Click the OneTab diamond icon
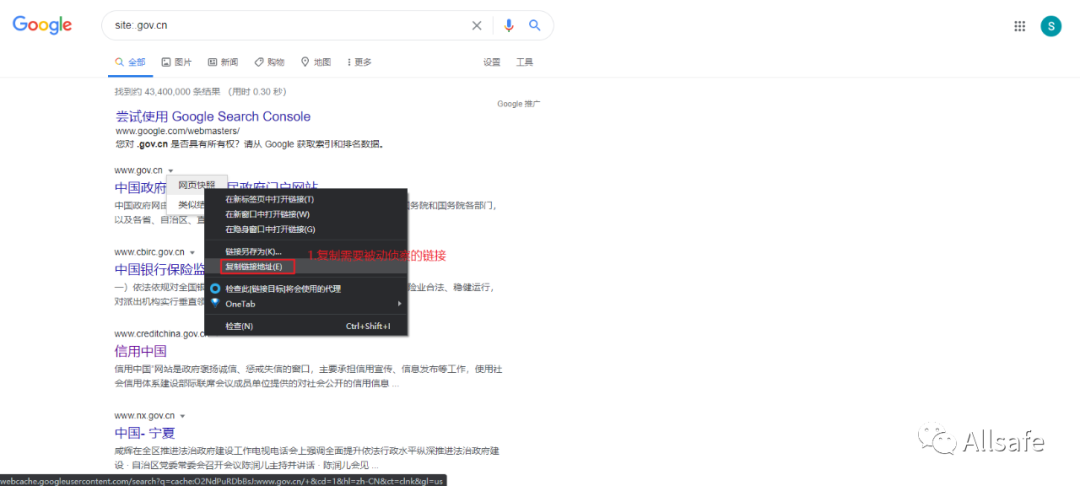The width and height of the screenshot is (1080, 486). pos(215,303)
